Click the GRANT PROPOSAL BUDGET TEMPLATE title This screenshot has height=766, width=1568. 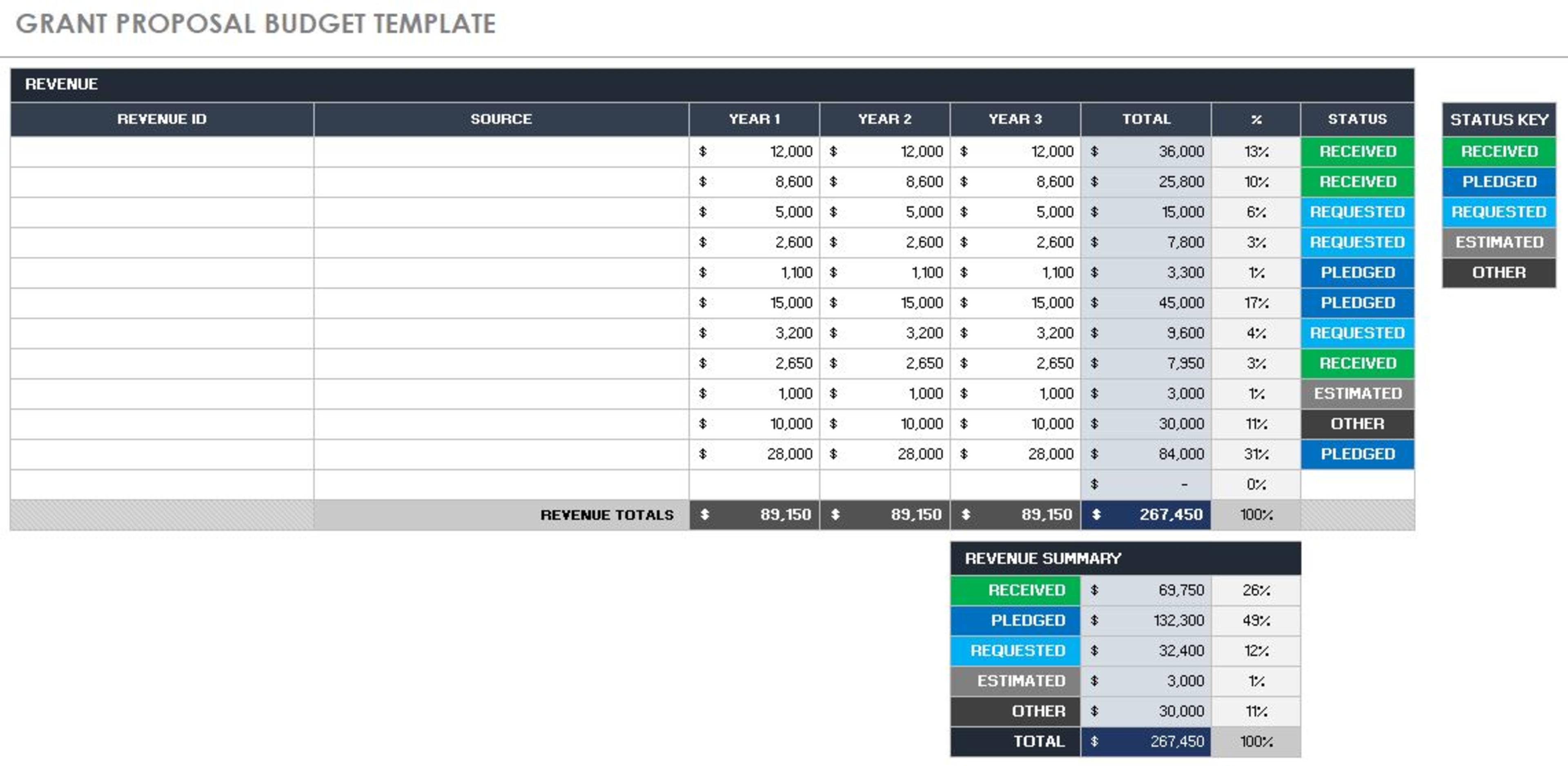click(x=256, y=25)
